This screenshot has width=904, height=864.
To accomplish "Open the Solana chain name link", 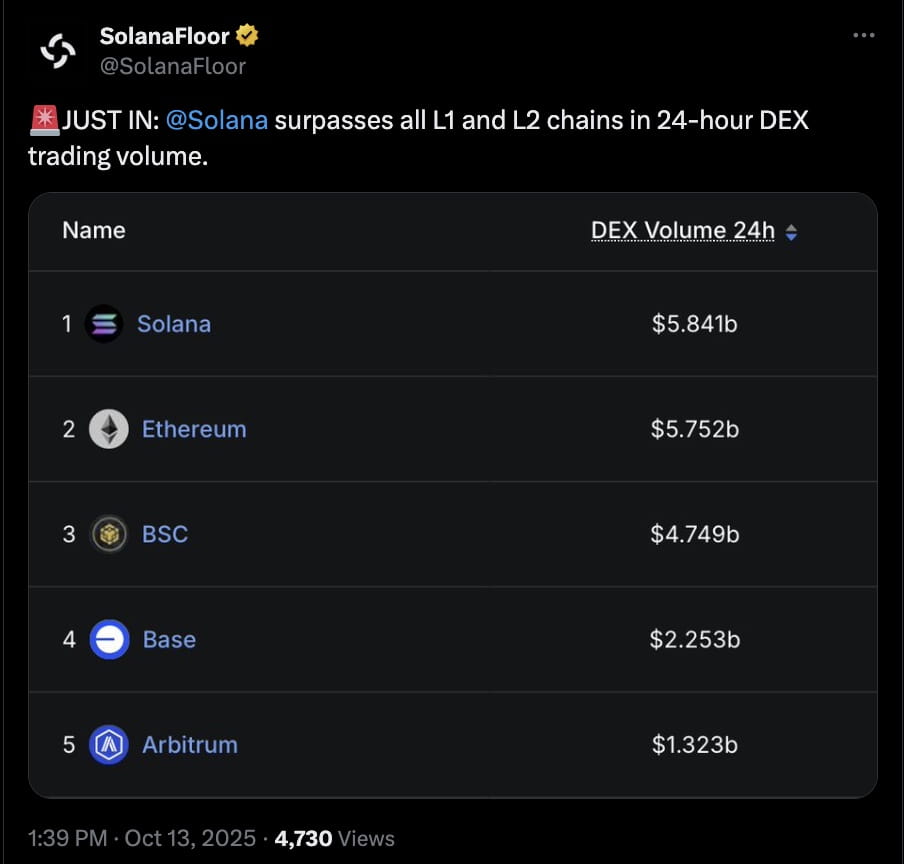I will pos(174,324).
